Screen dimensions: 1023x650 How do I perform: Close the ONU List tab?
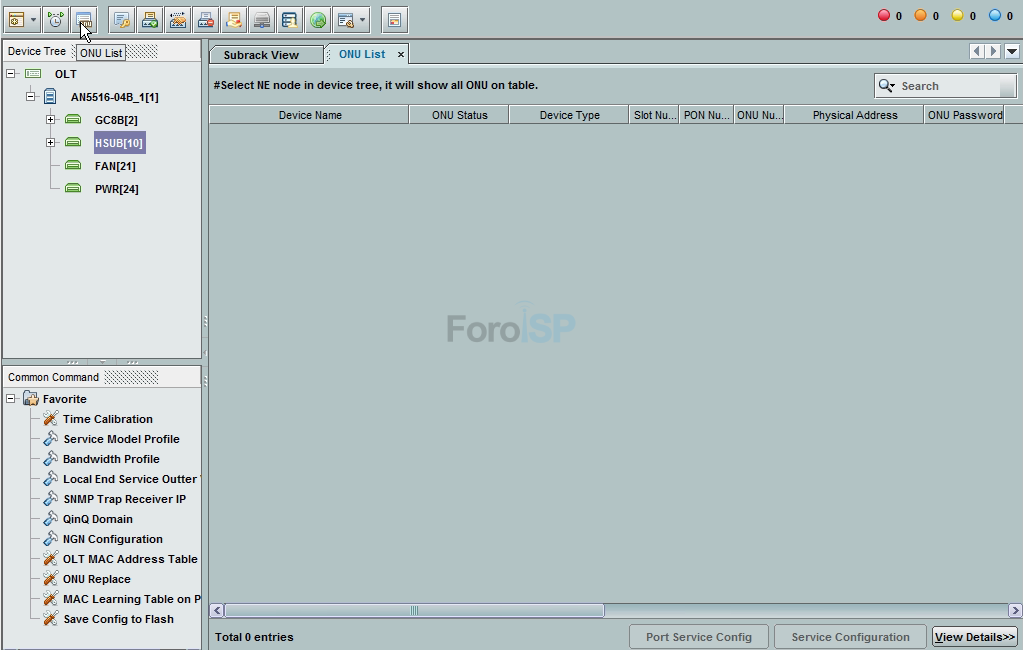click(x=401, y=55)
